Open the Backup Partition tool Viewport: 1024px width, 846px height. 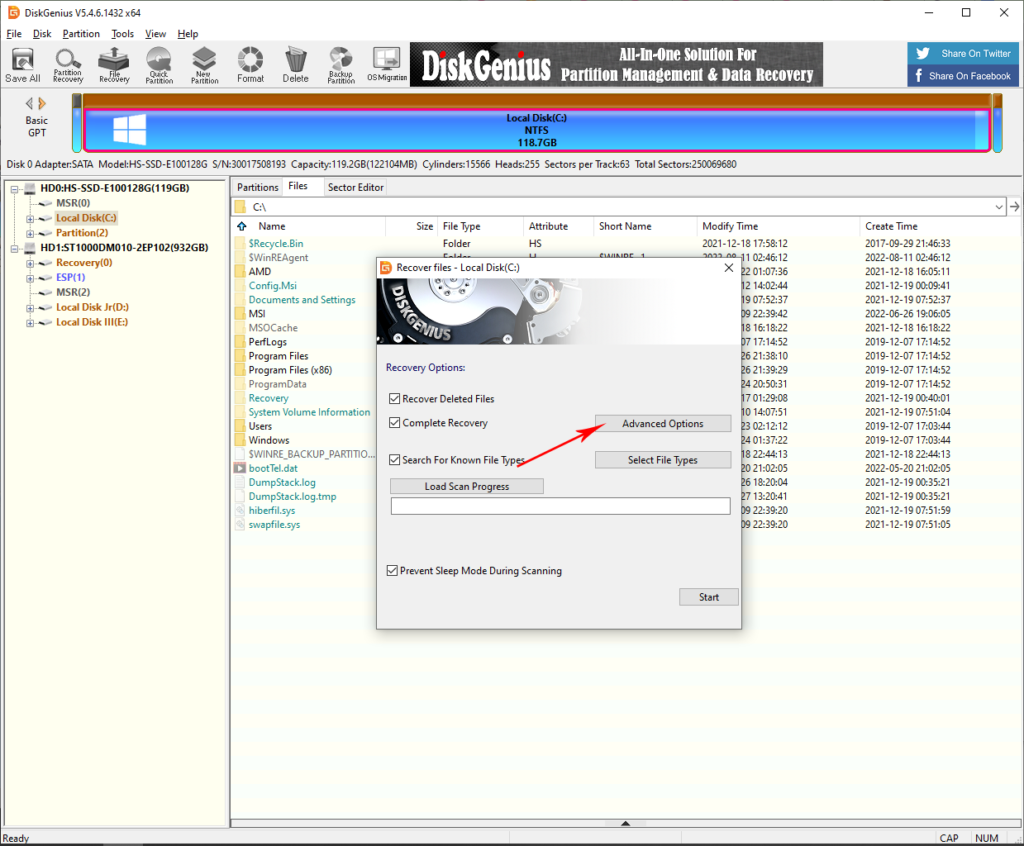(x=340, y=63)
